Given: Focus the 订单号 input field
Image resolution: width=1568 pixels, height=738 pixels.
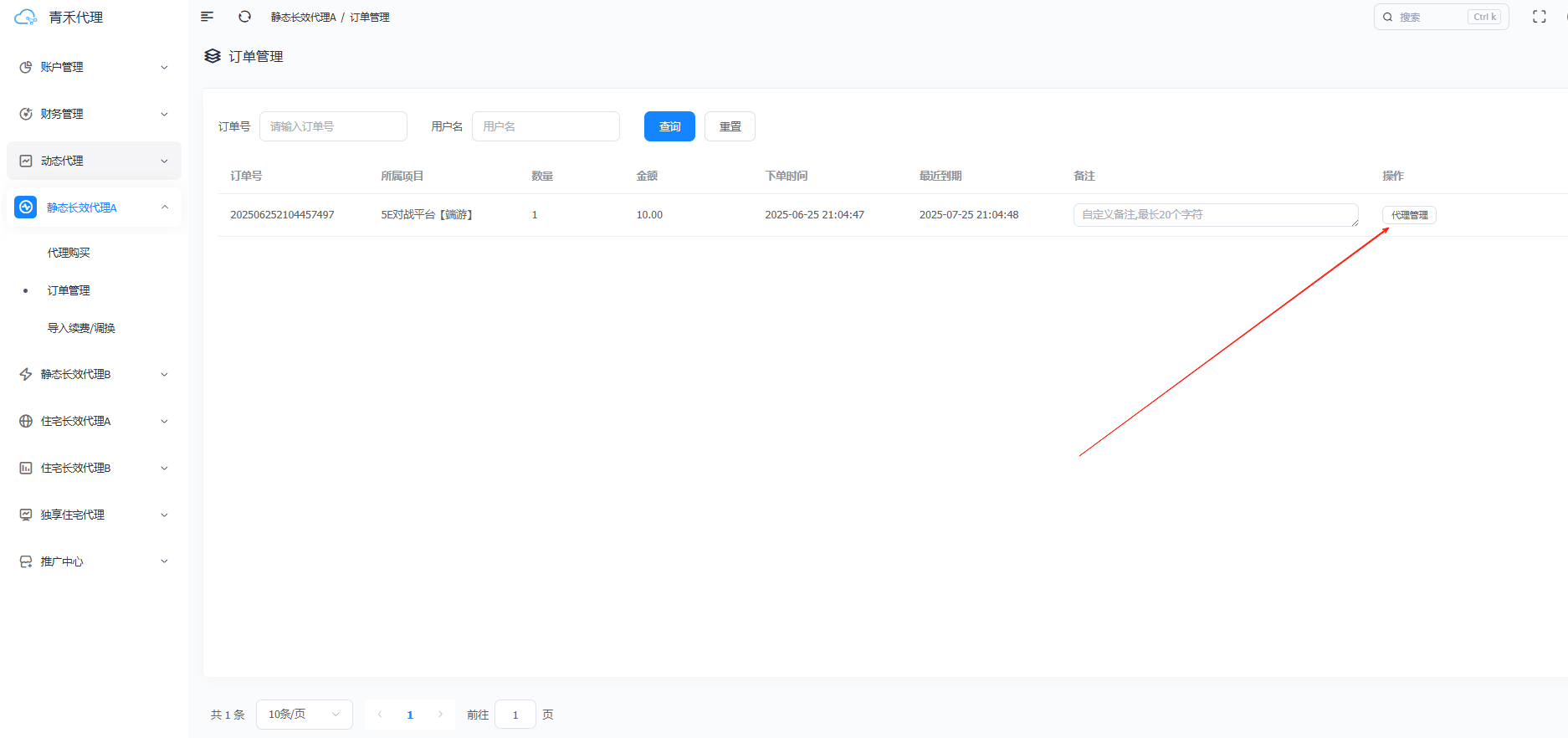Looking at the screenshot, I should coord(333,126).
